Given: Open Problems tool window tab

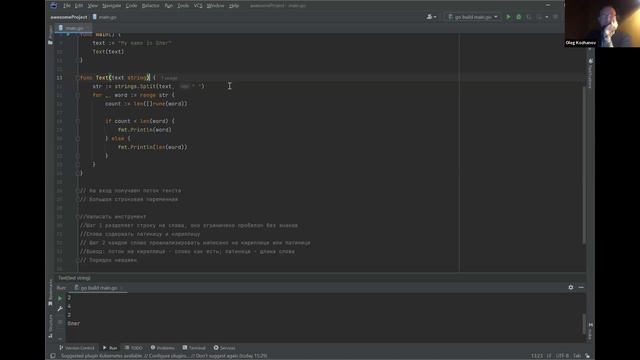Looking at the screenshot, I should [x=163, y=348].
